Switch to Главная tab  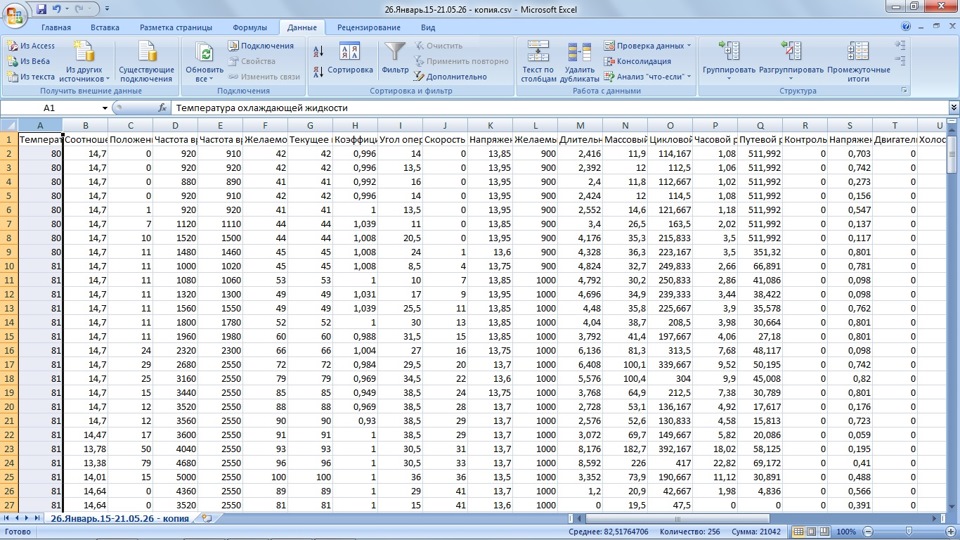(x=56, y=28)
